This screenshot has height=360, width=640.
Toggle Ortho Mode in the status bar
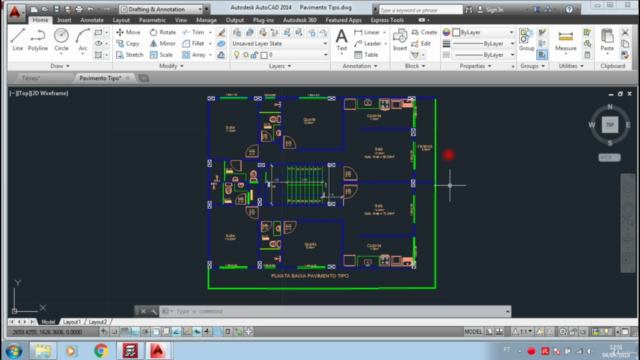tap(135, 332)
